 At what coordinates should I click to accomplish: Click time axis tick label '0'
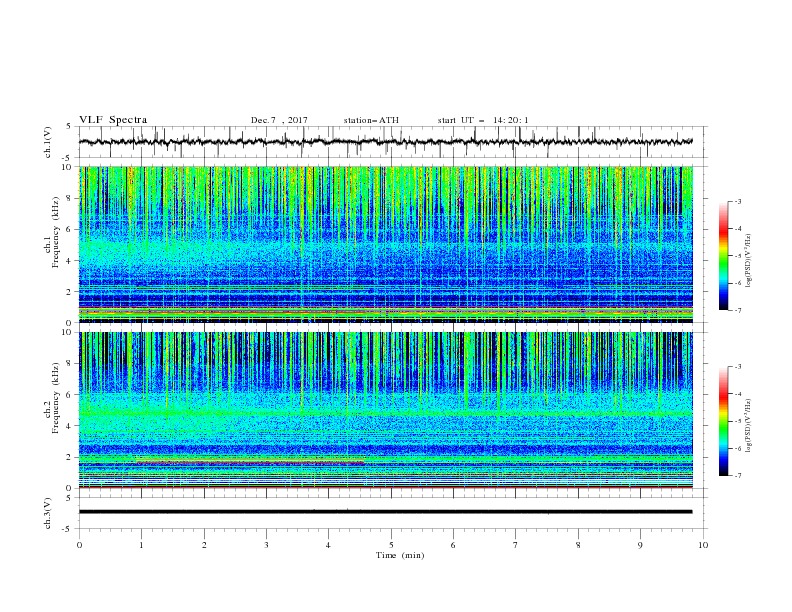pyautogui.click(x=79, y=545)
